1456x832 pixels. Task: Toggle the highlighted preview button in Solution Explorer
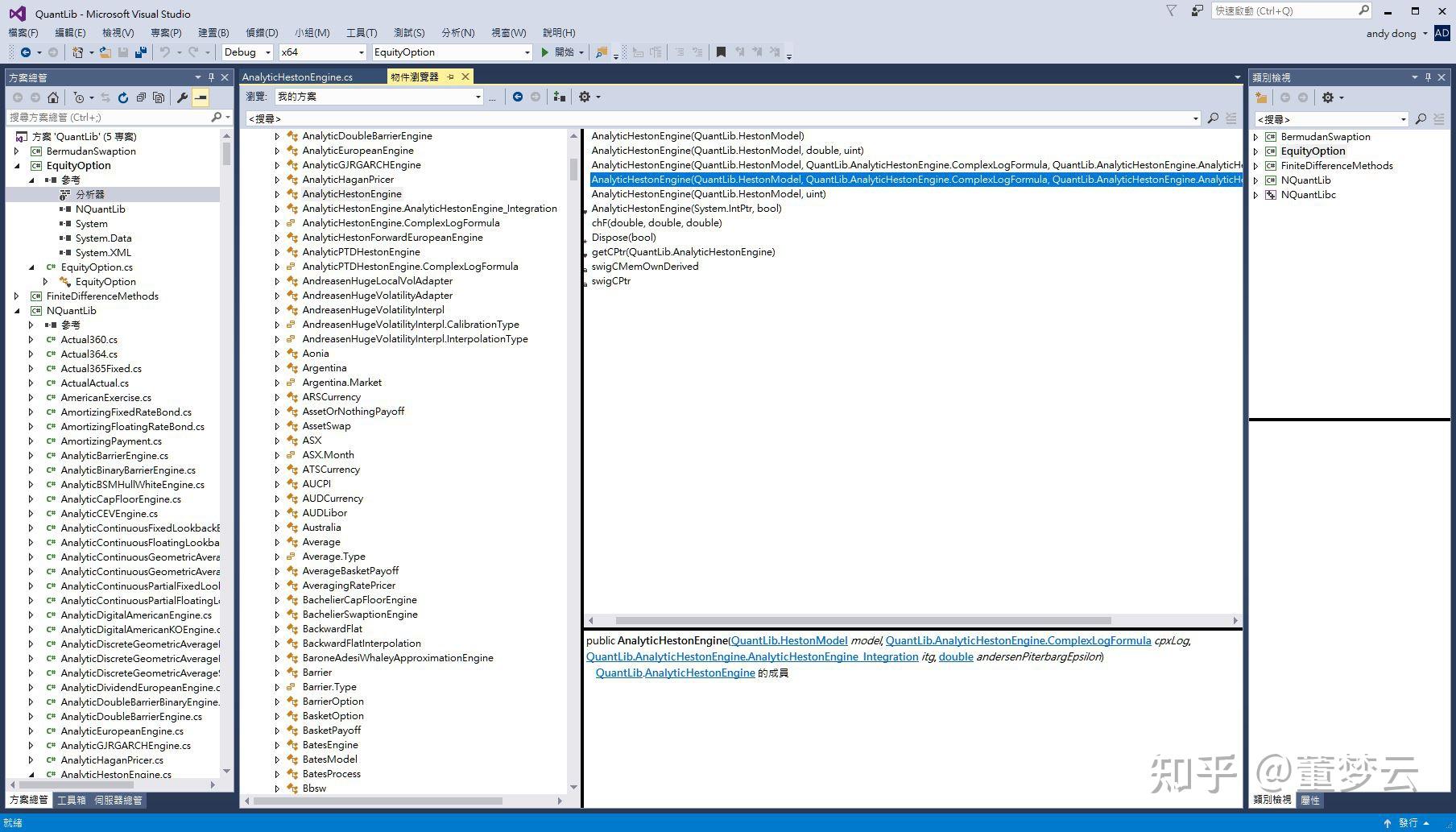pyautogui.click(x=201, y=97)
